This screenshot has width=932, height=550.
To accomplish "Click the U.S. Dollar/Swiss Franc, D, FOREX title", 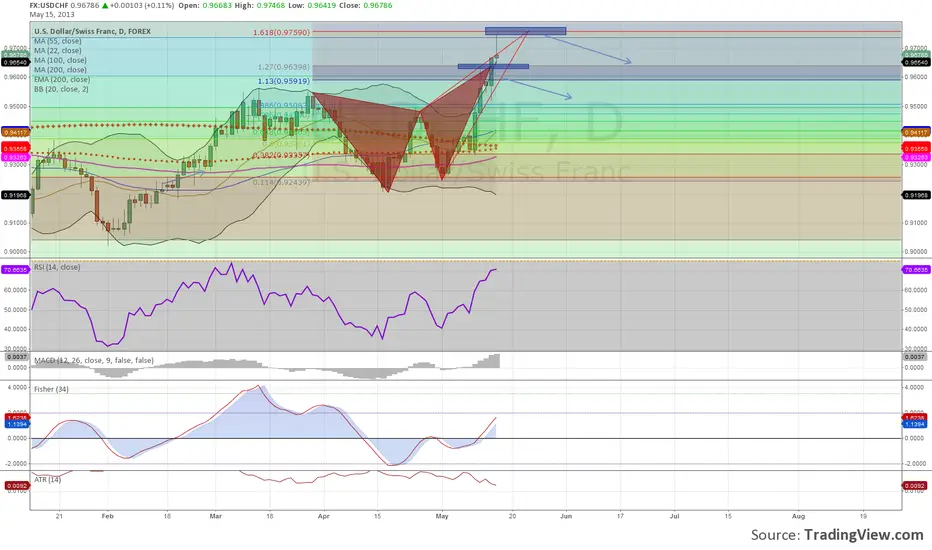I will click(92, 32).
